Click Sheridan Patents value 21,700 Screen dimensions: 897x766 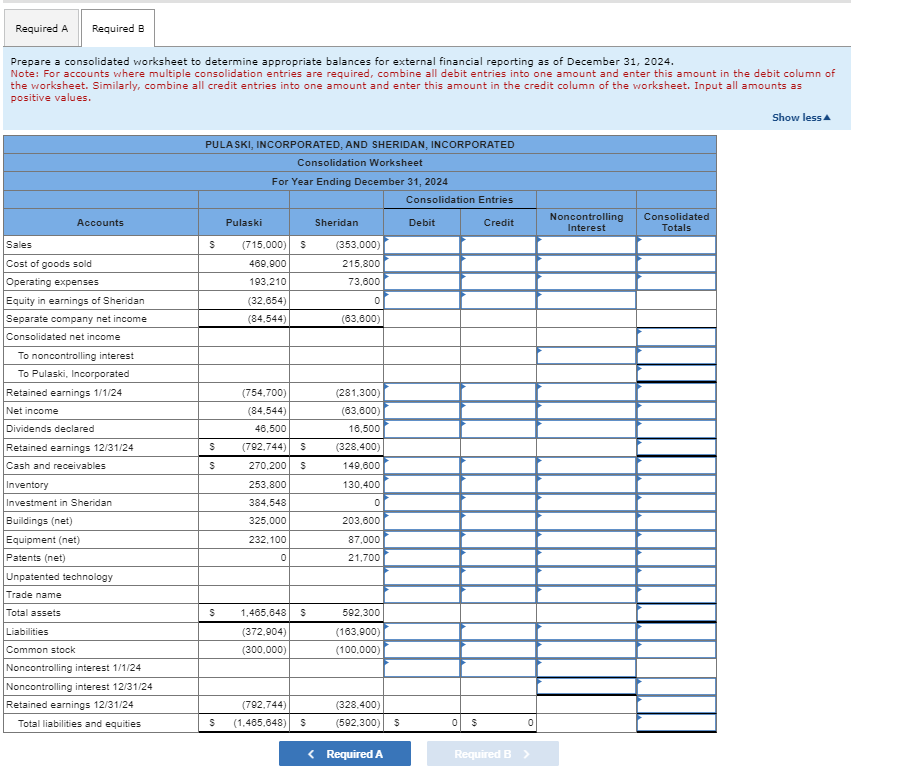364,558
